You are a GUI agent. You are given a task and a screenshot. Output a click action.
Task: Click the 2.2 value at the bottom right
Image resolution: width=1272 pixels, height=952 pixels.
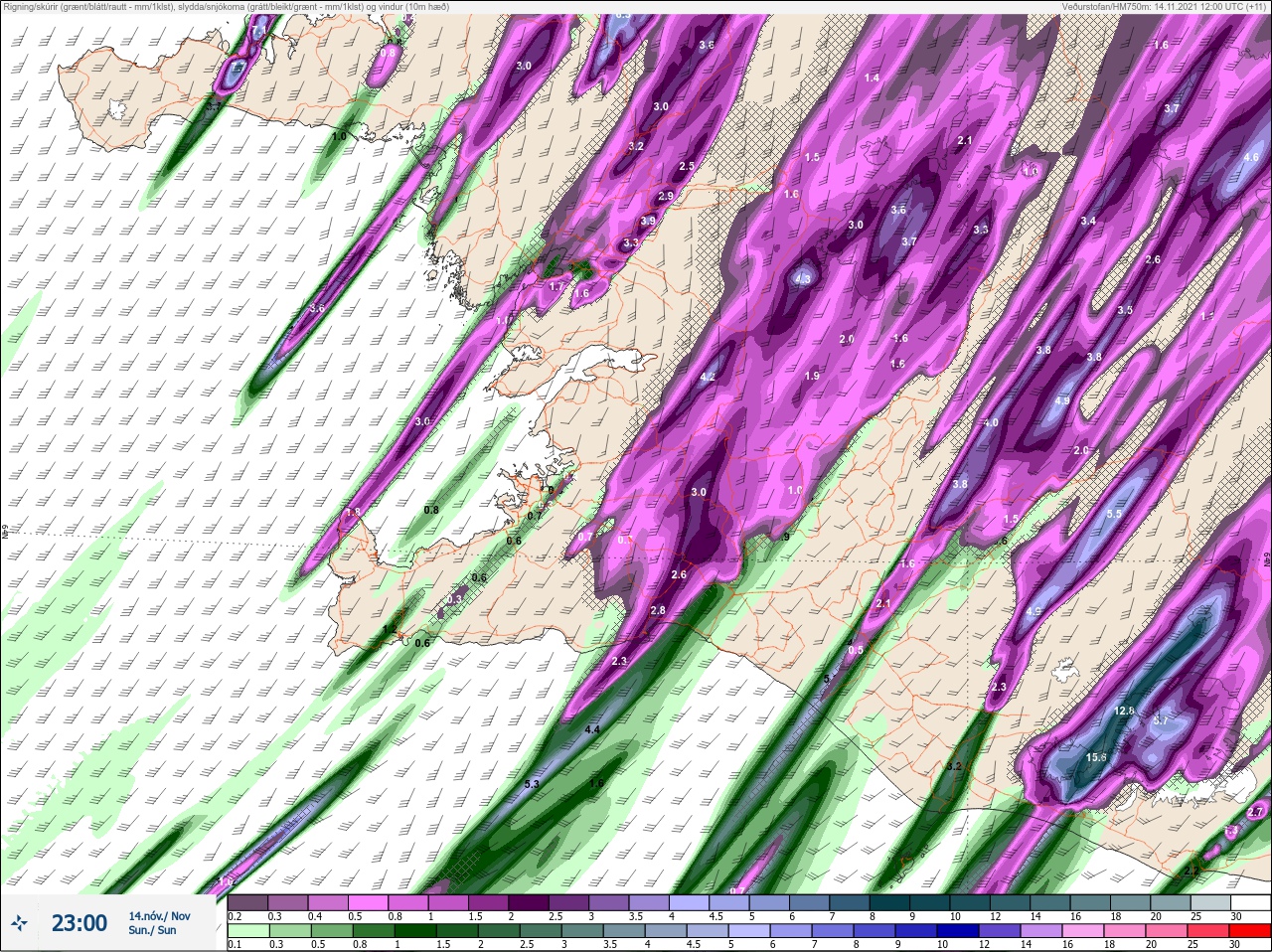1192,871
